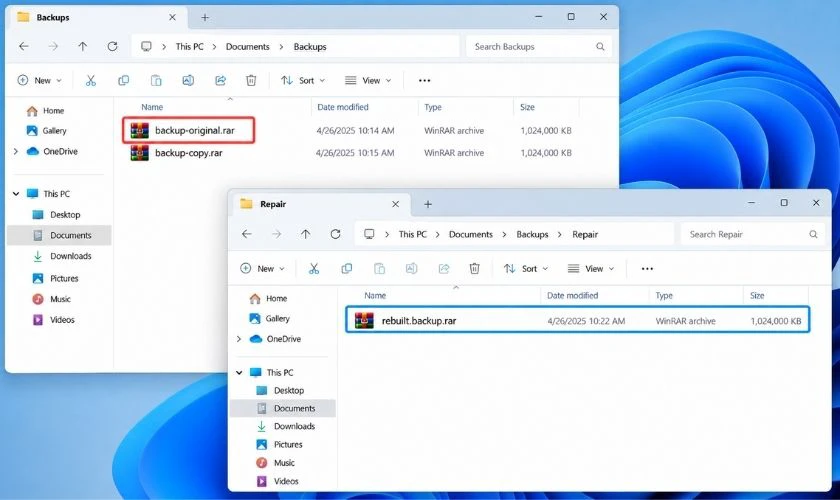Open Gallery in Backups window sidebar

click(x=47, y=131)
